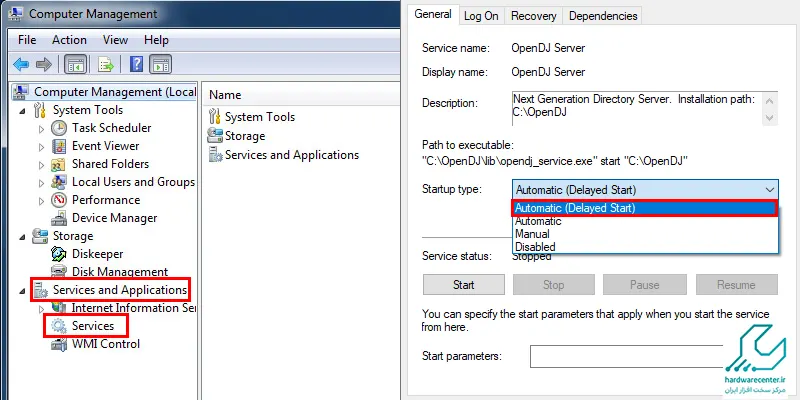The width and height of the screenshot is (800, 400).
Task: Click the Storage icon in Name list
Action: 215,136
